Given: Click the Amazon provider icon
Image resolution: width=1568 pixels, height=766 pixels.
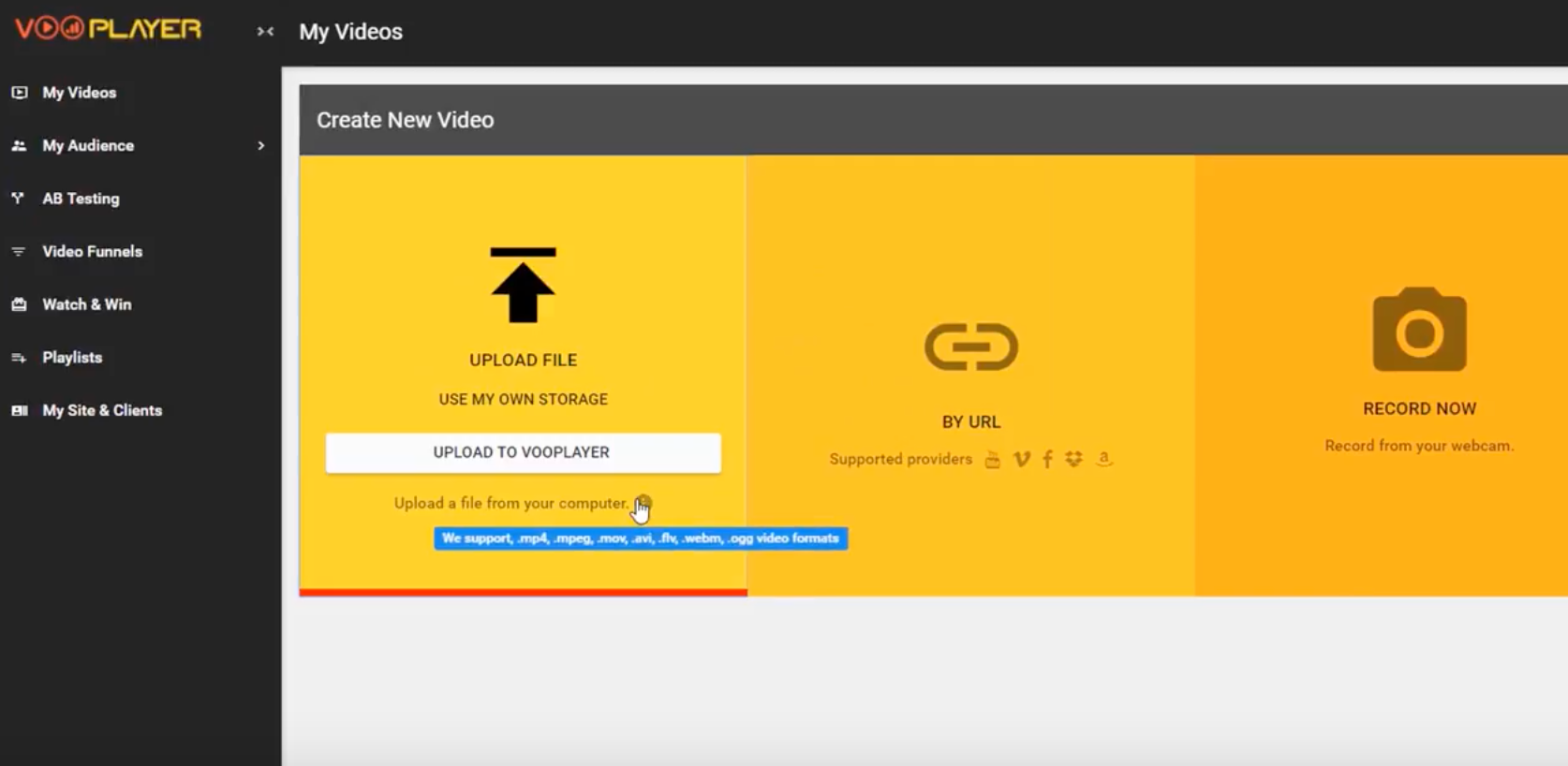Looking at the screenshot, I should coord(1104,458).
